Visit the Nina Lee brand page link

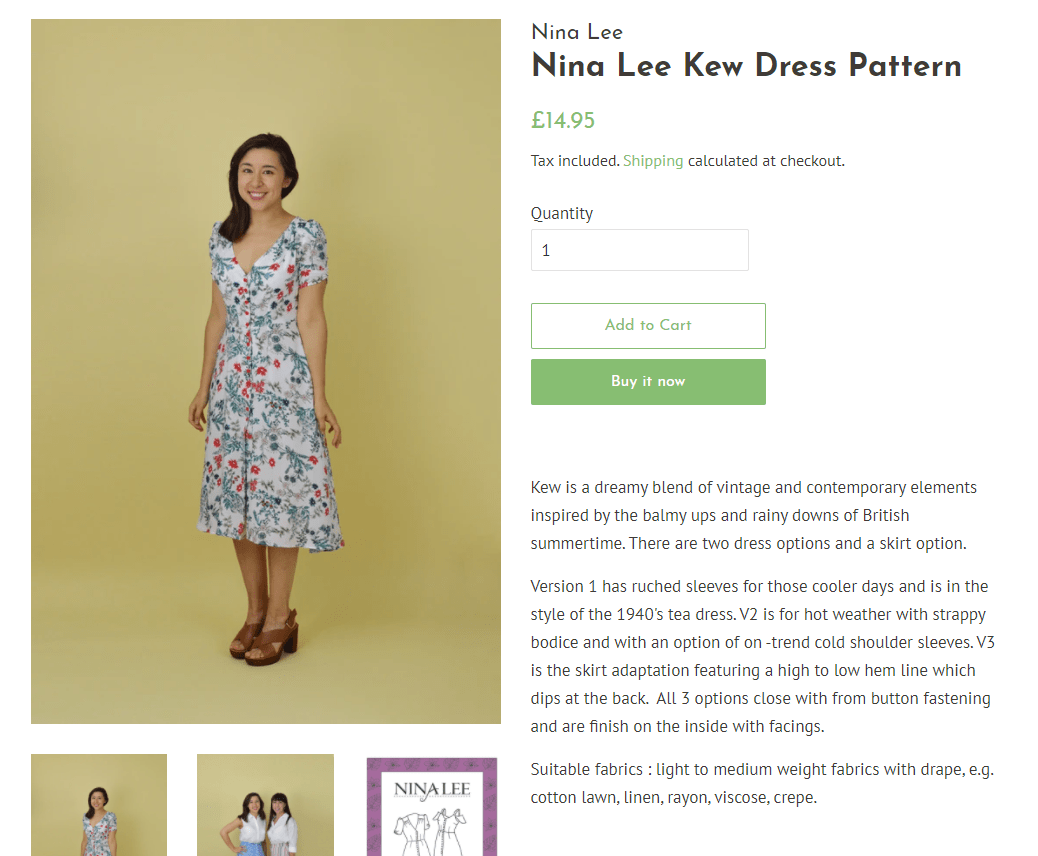tap(576, 31)
